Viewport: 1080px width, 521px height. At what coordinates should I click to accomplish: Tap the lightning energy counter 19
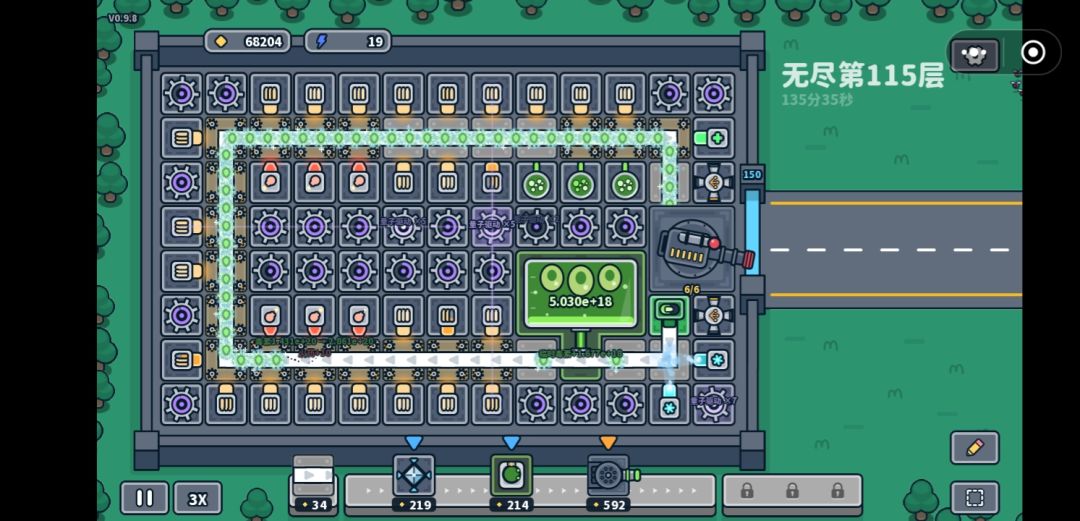(348, 41)
